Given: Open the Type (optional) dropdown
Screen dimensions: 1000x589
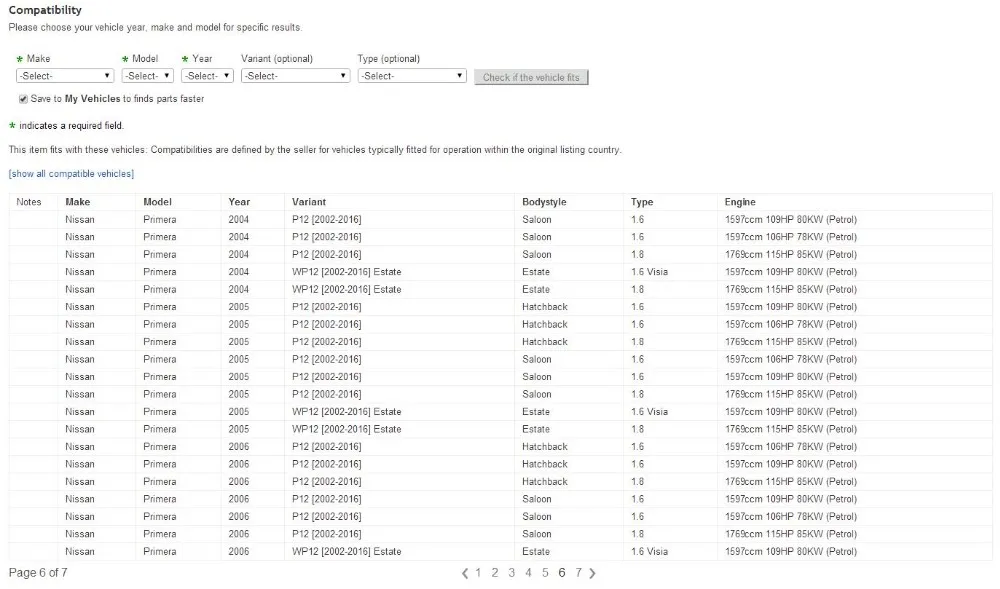Looking at the screenshot, I should tap(412, 76).
